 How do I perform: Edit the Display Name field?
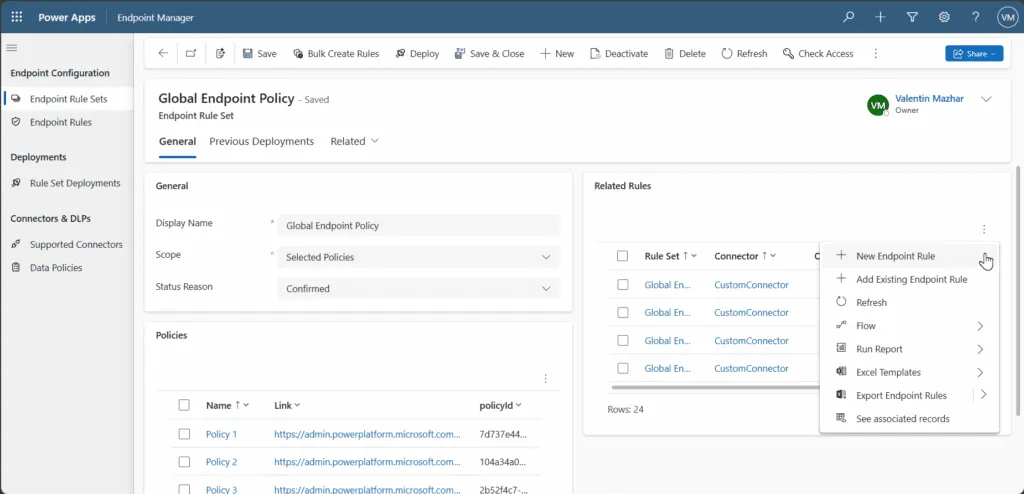419,225
